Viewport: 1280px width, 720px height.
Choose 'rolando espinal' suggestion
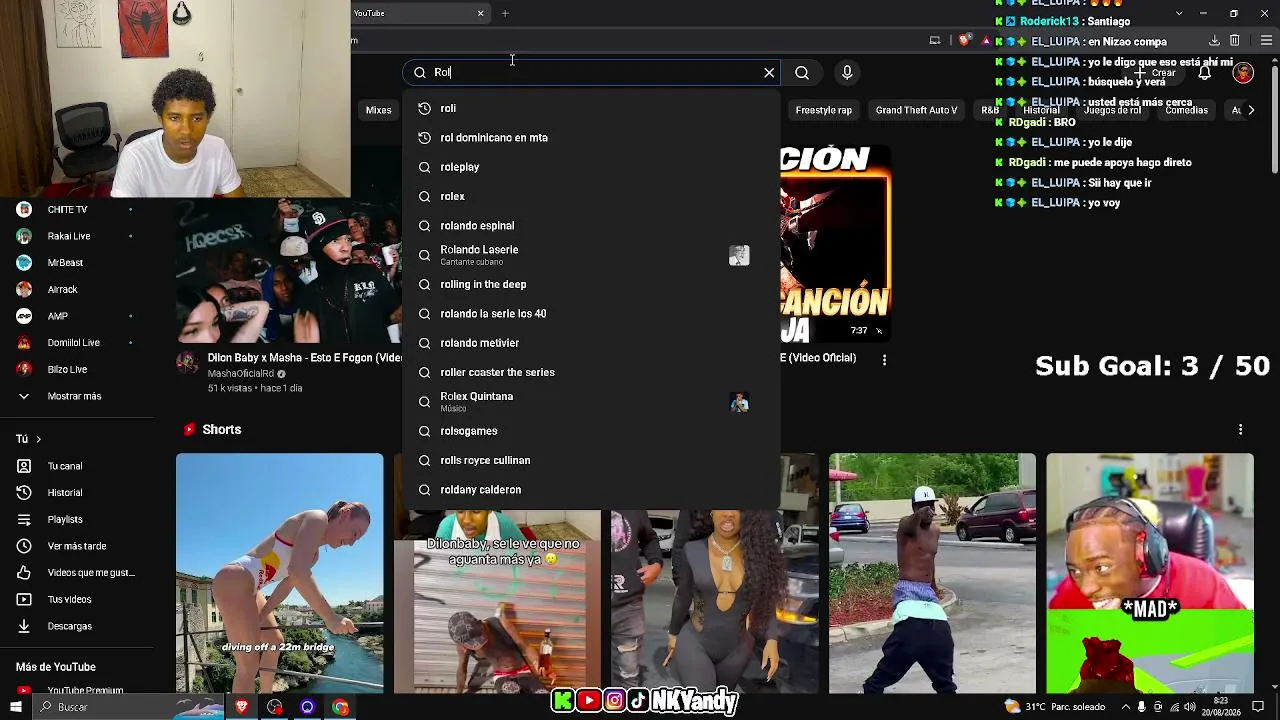tap(591, 226)
